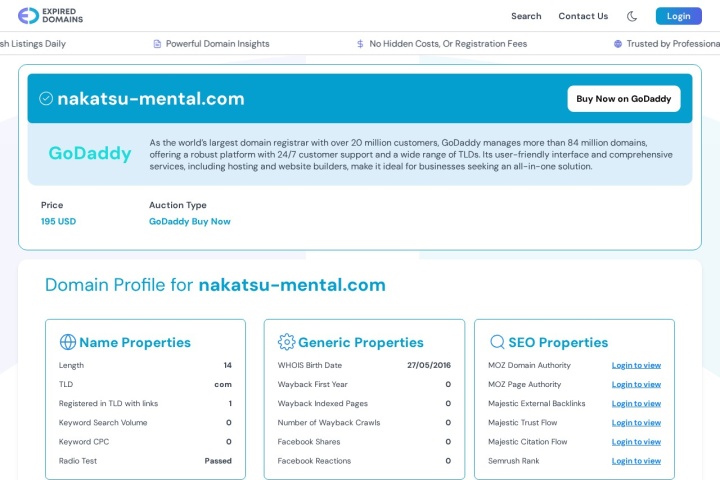The image size is (720, 480).
Task: Click the Generic Properties gear icon
Action: (286, 342)
